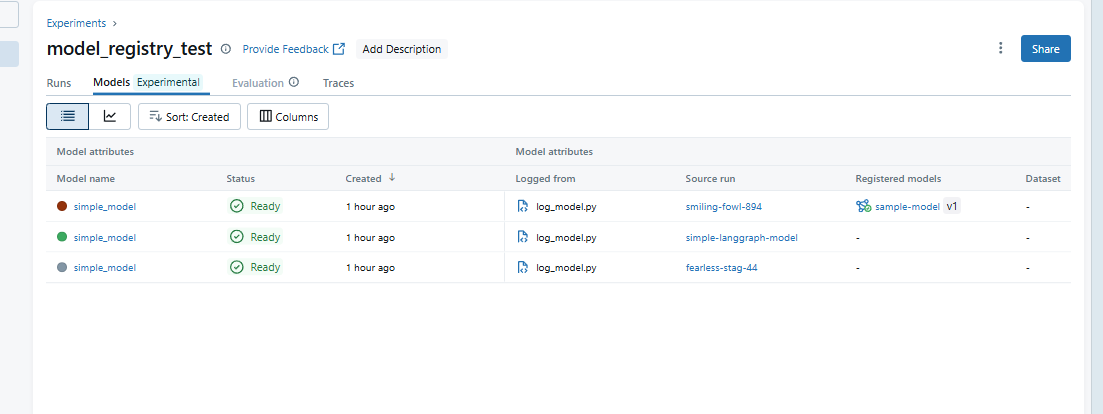Click the Model name column header
This screenshot has width=1103, height=414.
pos(86,179)
